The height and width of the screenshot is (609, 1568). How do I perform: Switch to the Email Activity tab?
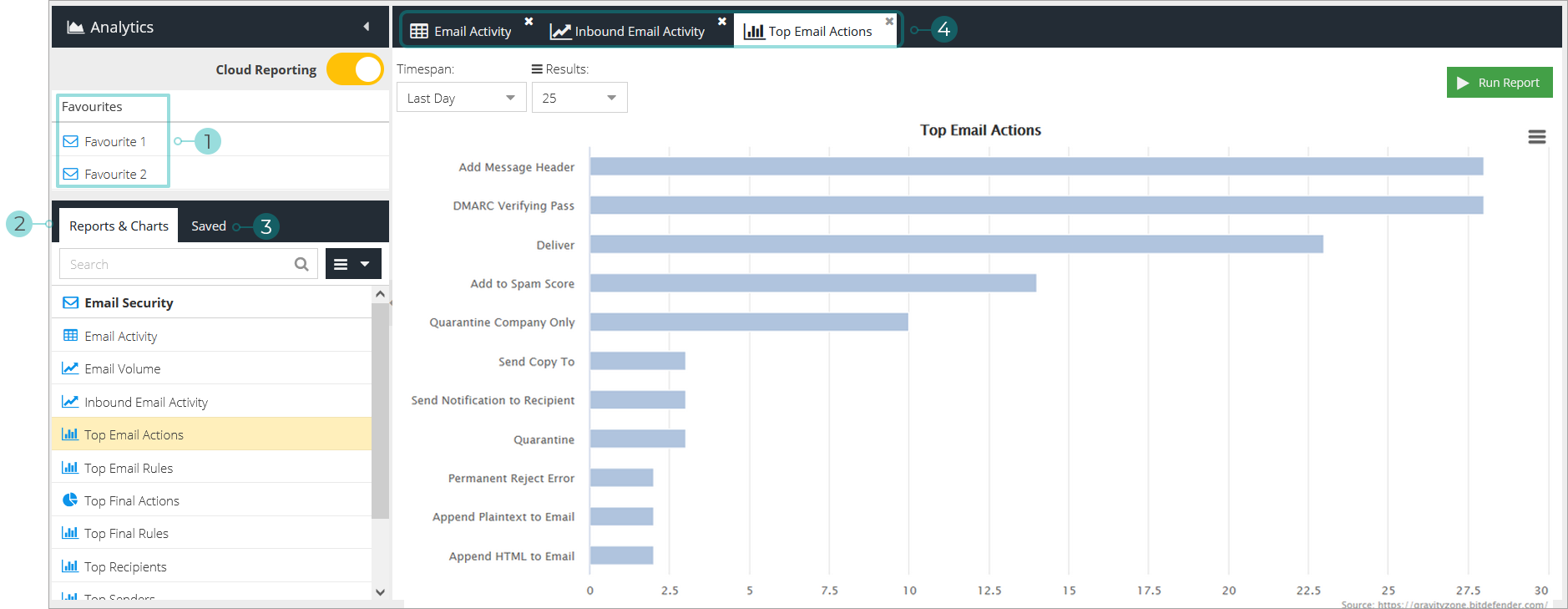click(463, 31)
